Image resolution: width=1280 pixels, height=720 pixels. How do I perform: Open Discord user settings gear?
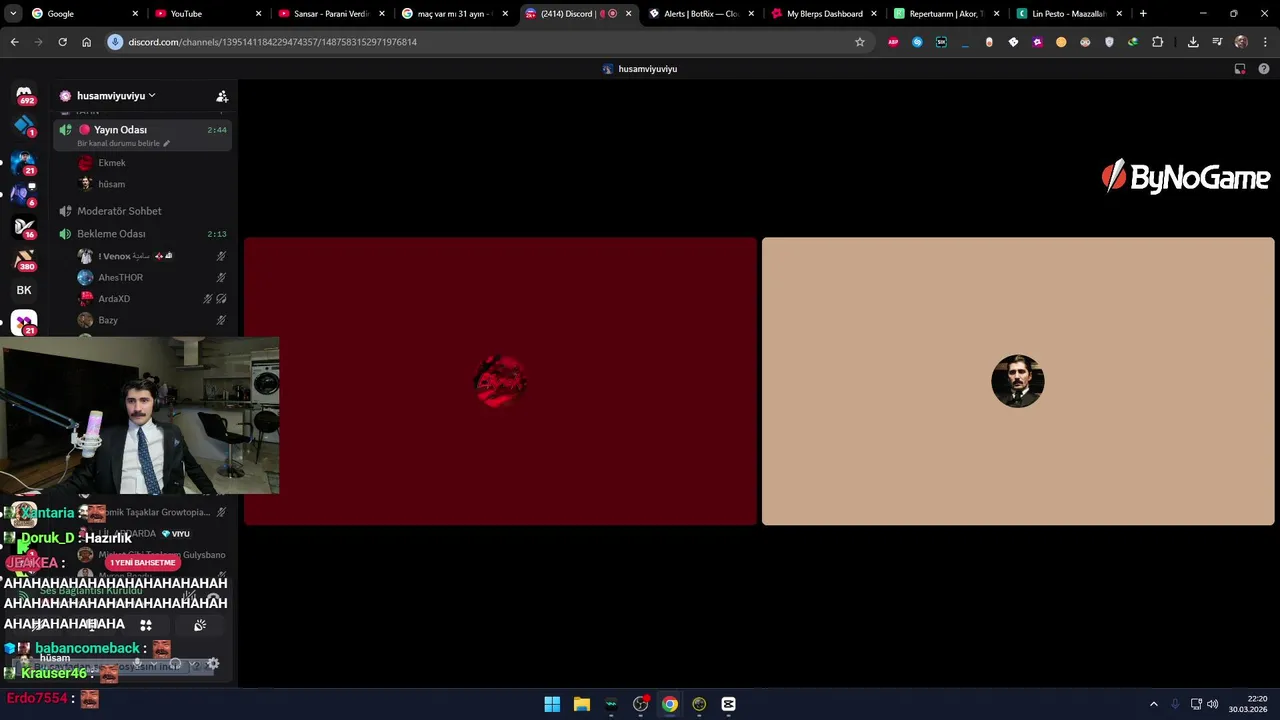212,663
